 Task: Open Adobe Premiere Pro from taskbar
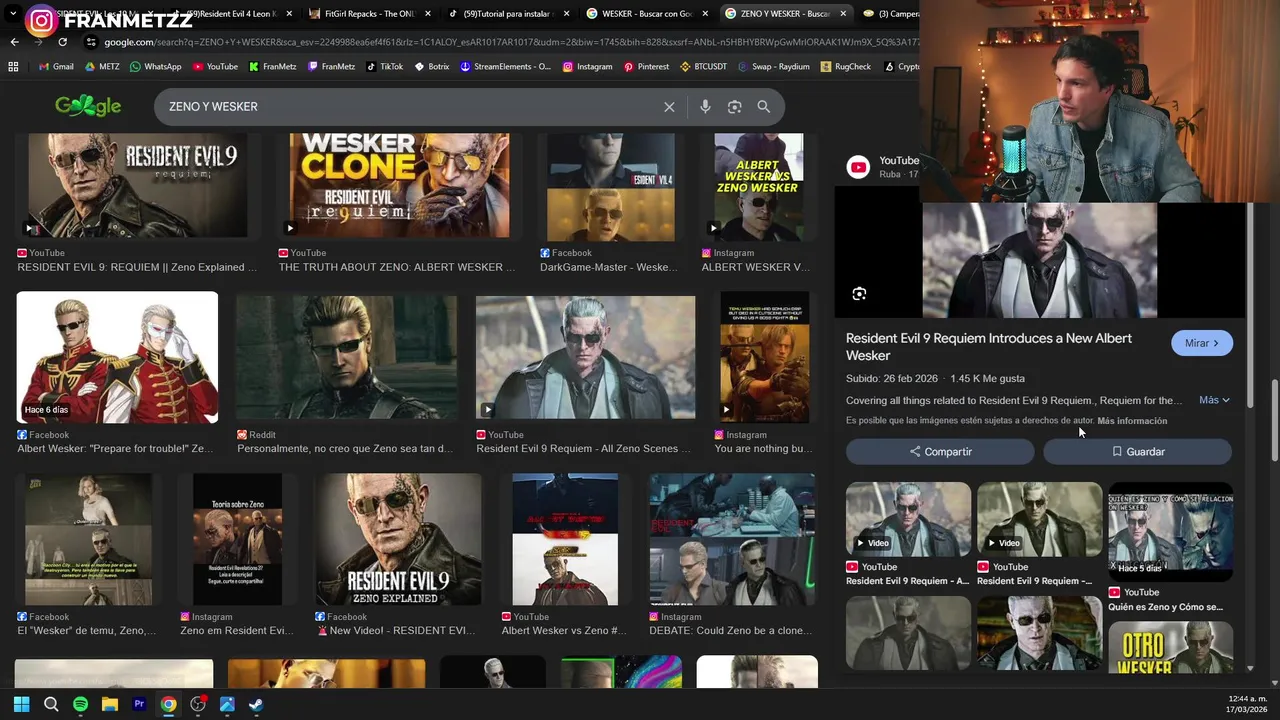pos(139,704)
